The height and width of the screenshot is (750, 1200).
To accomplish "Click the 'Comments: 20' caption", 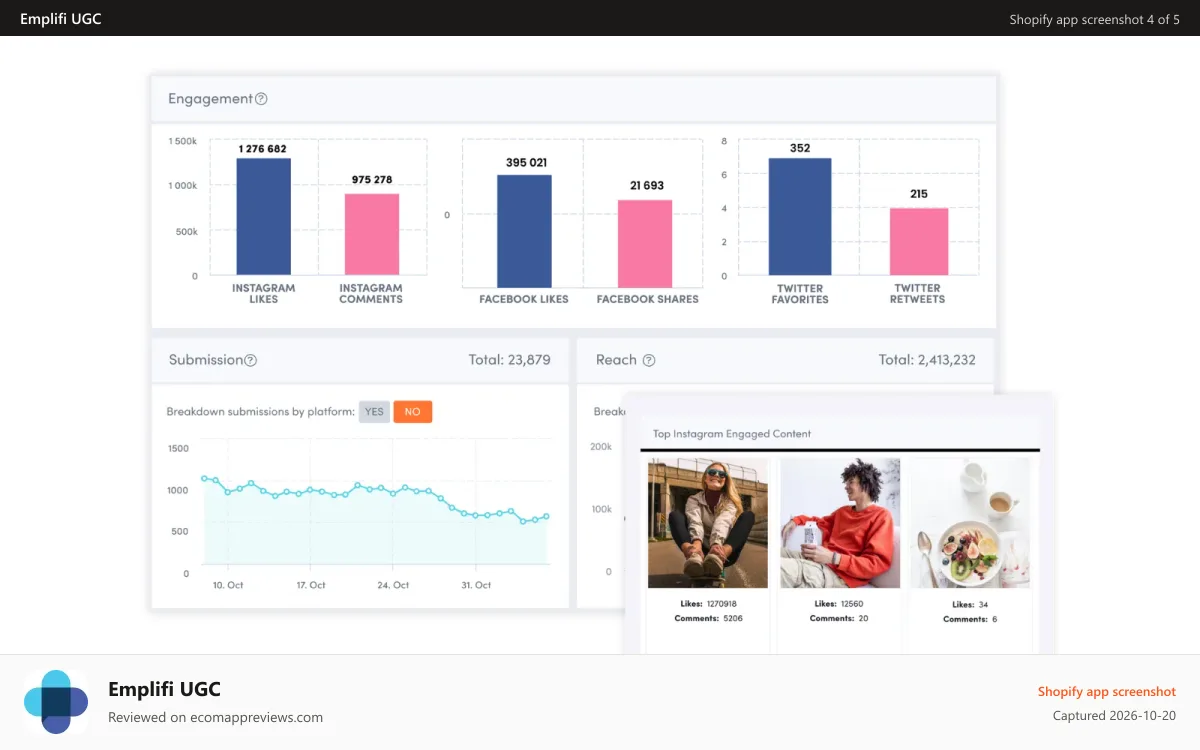I will pyautogui.click(x=839, y=618).
